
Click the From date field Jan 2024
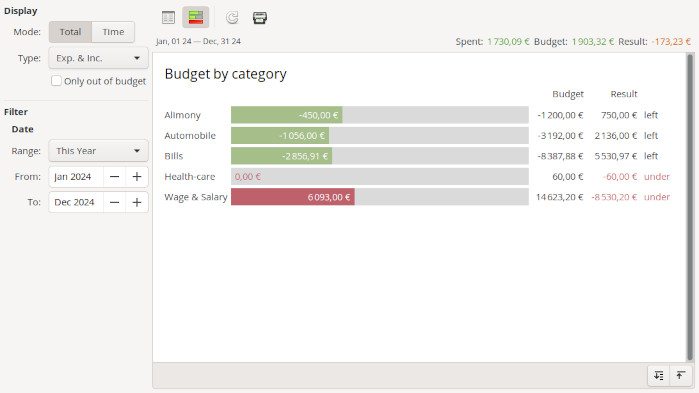pos(76,176)
